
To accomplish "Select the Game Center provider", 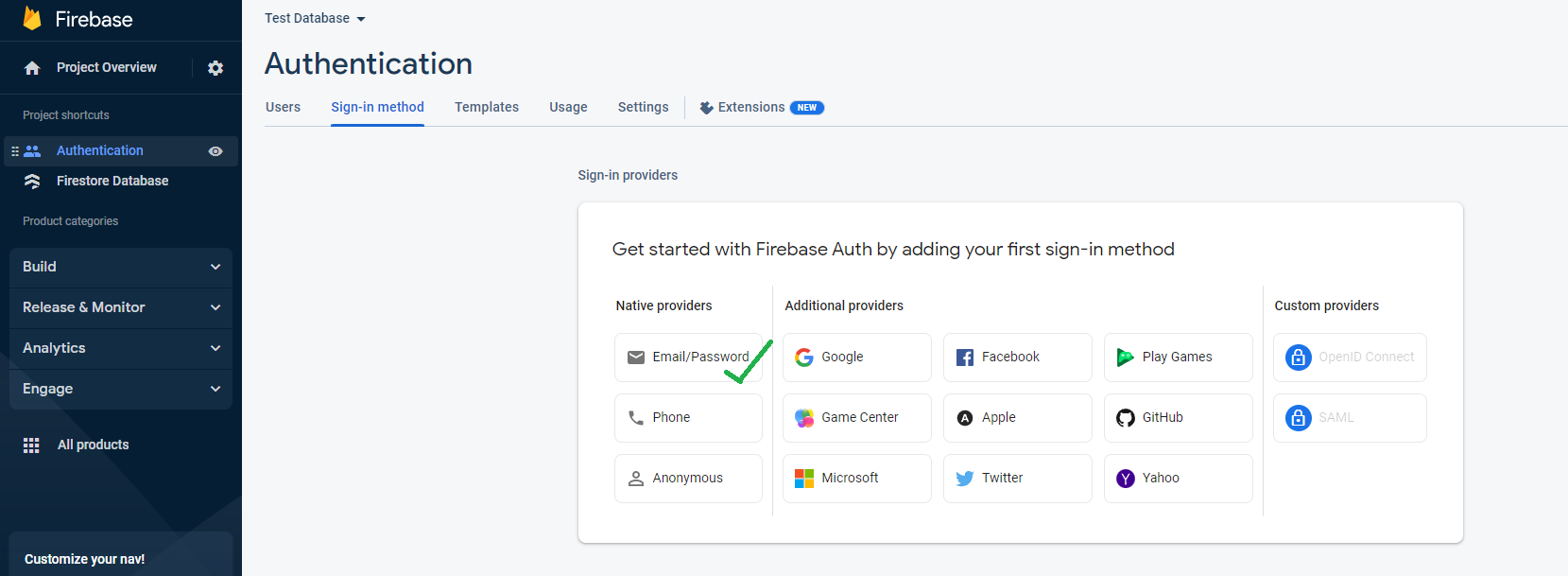I will [x=857, y=418].
